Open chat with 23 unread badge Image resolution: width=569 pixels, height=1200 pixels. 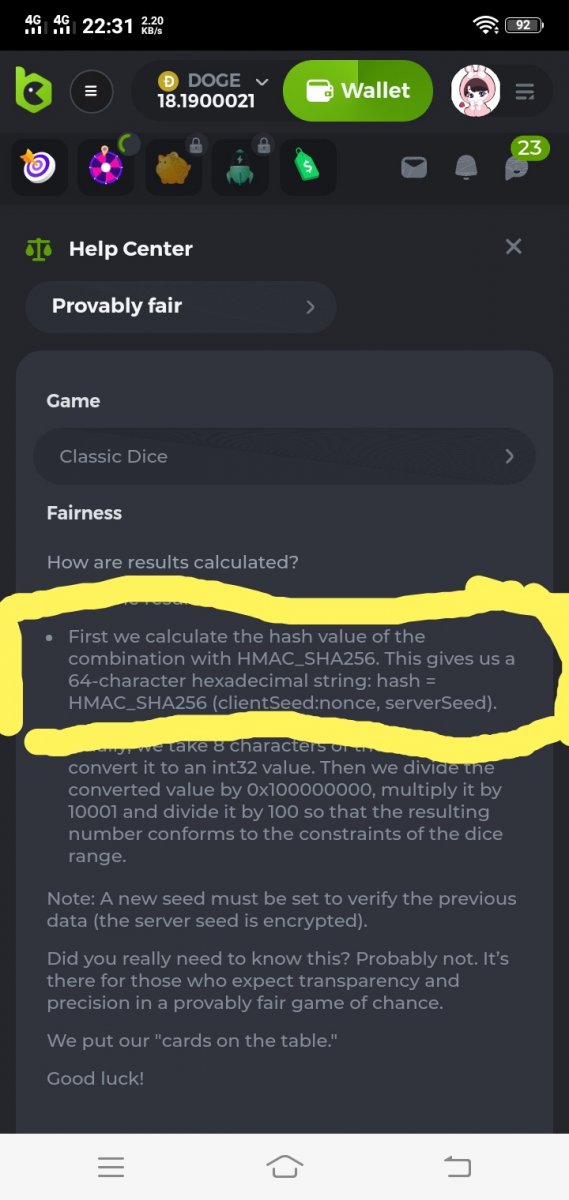pyautogui.click(x=519, y=162)
